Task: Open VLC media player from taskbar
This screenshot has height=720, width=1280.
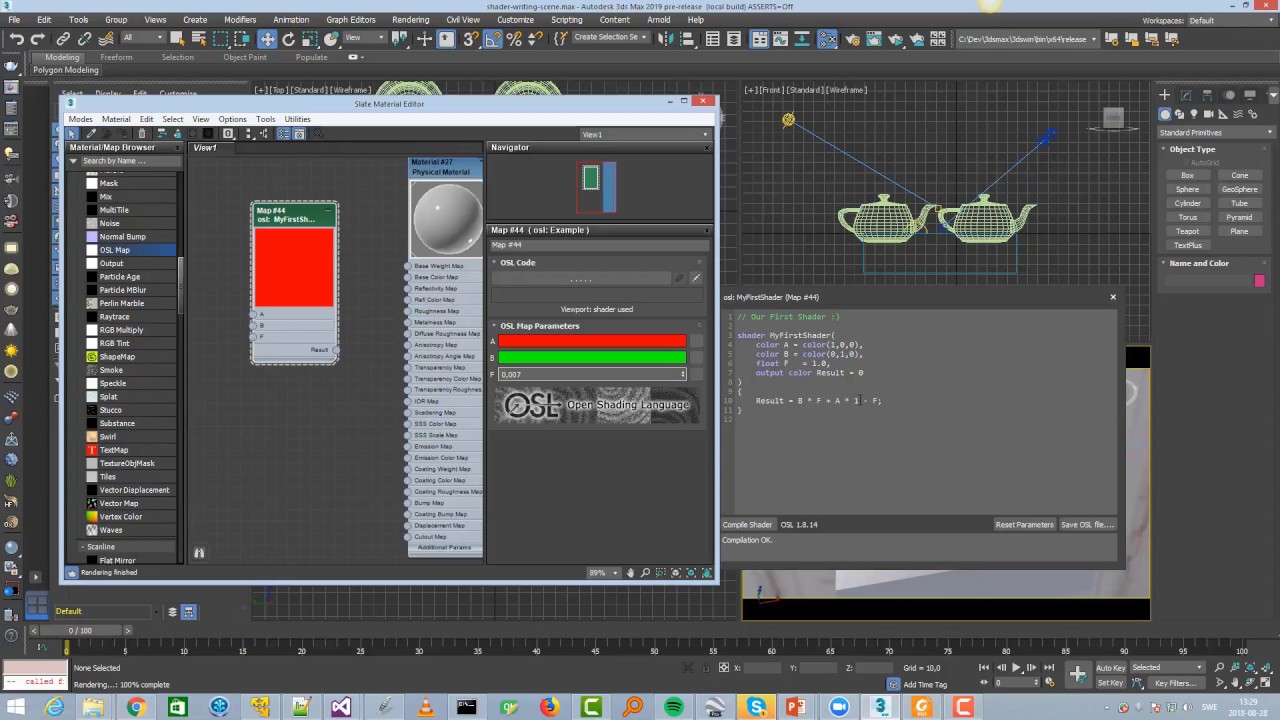Action: 427,707
